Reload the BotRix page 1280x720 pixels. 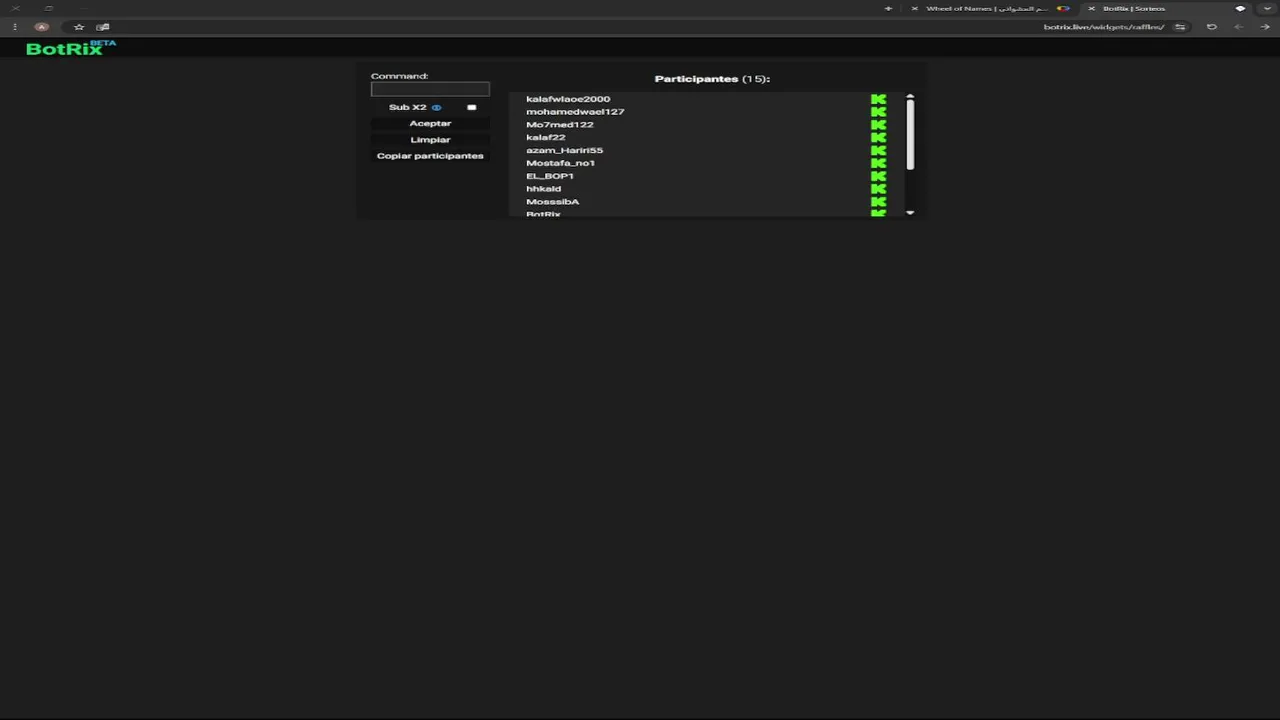pyautogui.click(x=1212, y=27)
